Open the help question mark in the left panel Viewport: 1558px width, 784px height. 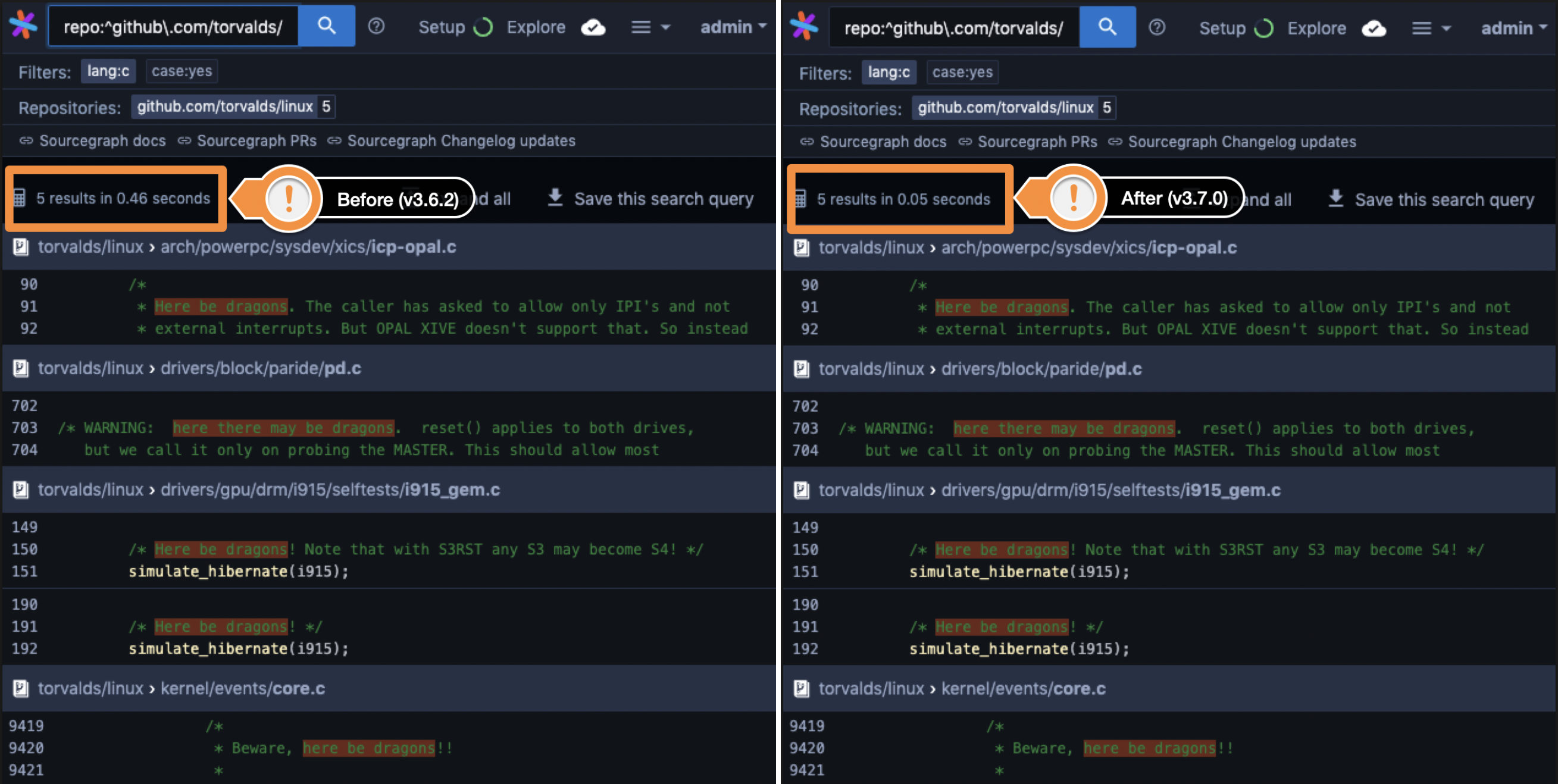(376, 27)
